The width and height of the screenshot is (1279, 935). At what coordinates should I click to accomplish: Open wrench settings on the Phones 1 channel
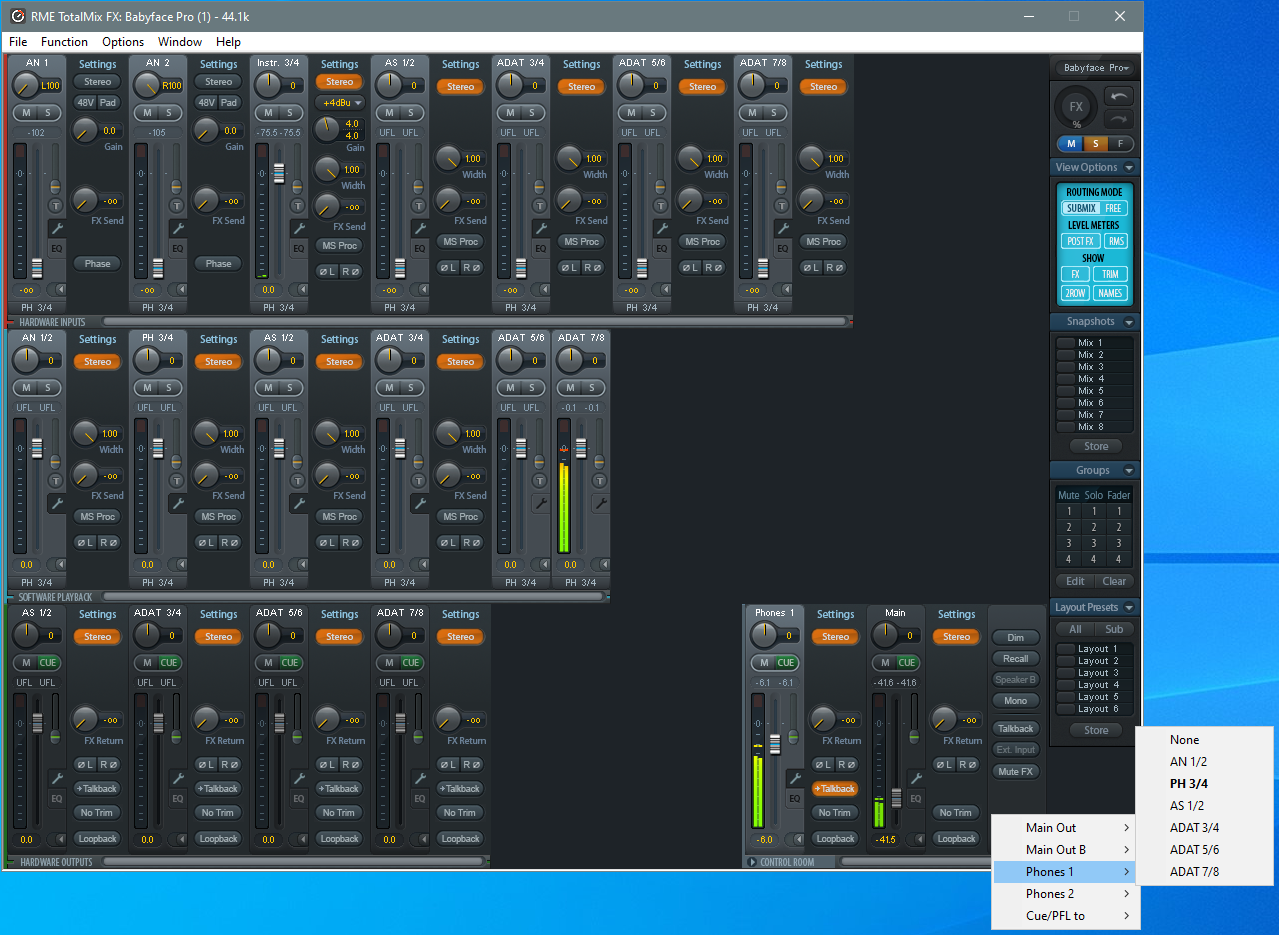coord(794,779)
